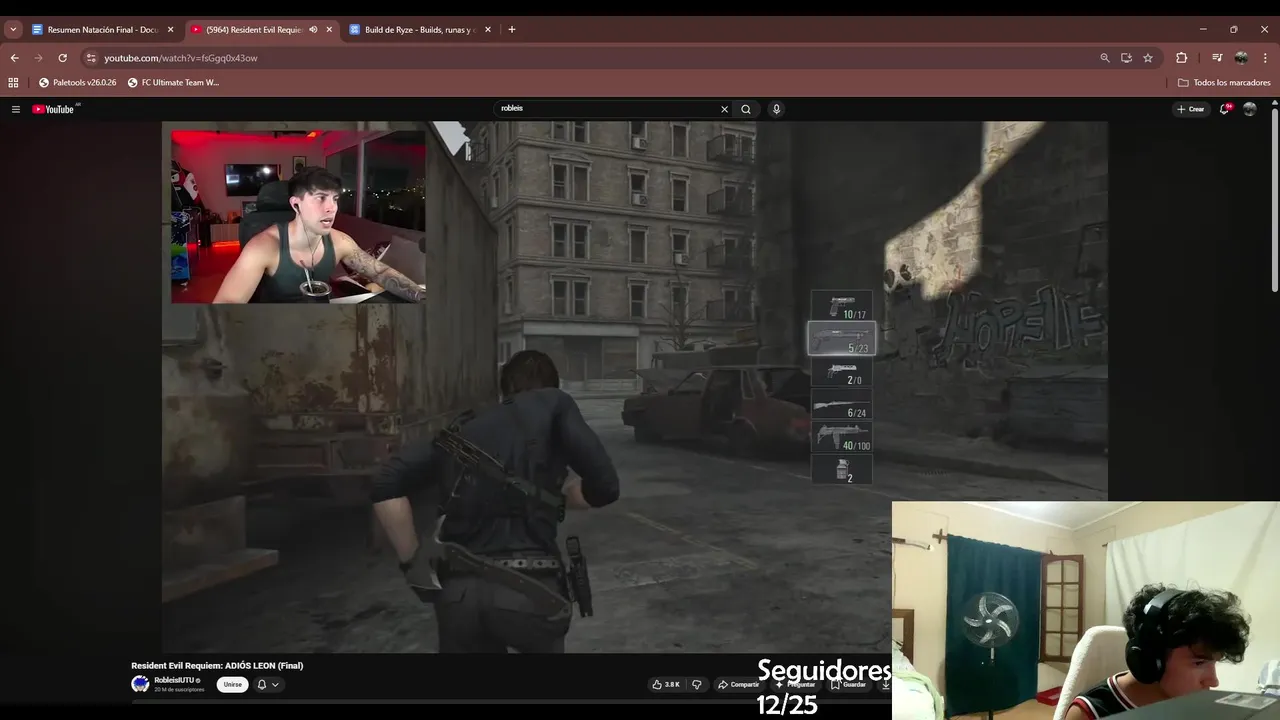Open the apps grid in the bookmarks bar

[13, 83]
